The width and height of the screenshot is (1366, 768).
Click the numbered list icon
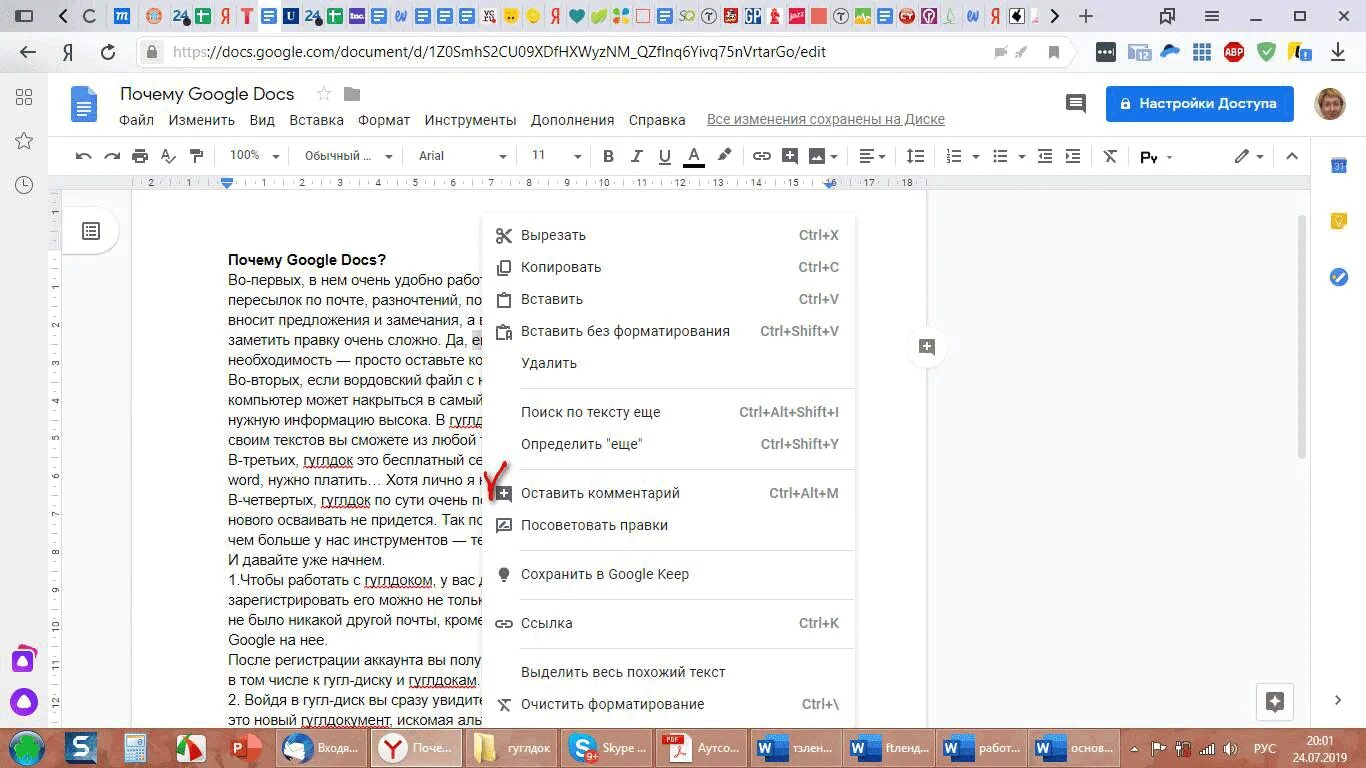(x=954, y=156)
